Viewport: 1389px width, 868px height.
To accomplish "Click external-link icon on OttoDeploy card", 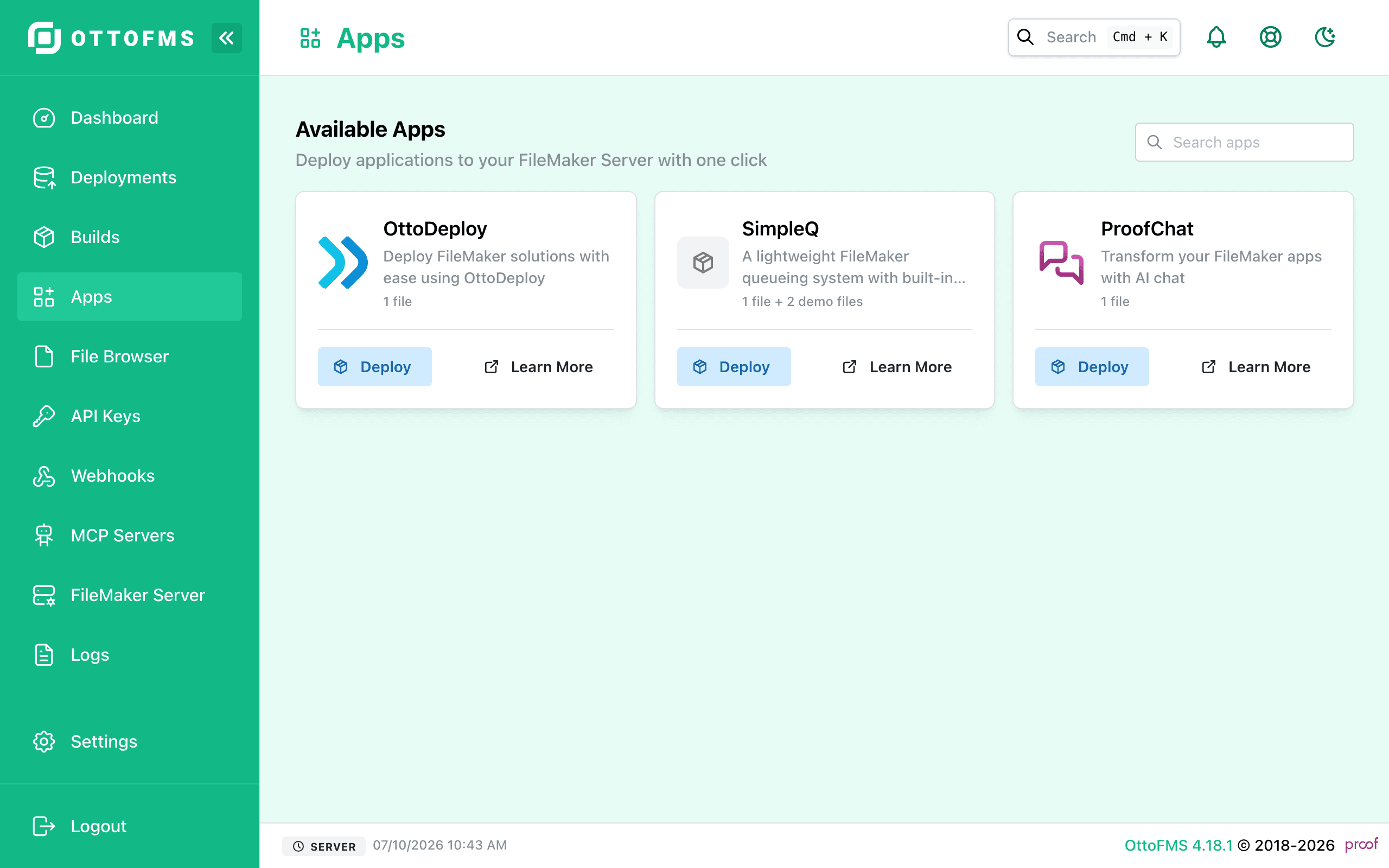I will pos(492,367).
